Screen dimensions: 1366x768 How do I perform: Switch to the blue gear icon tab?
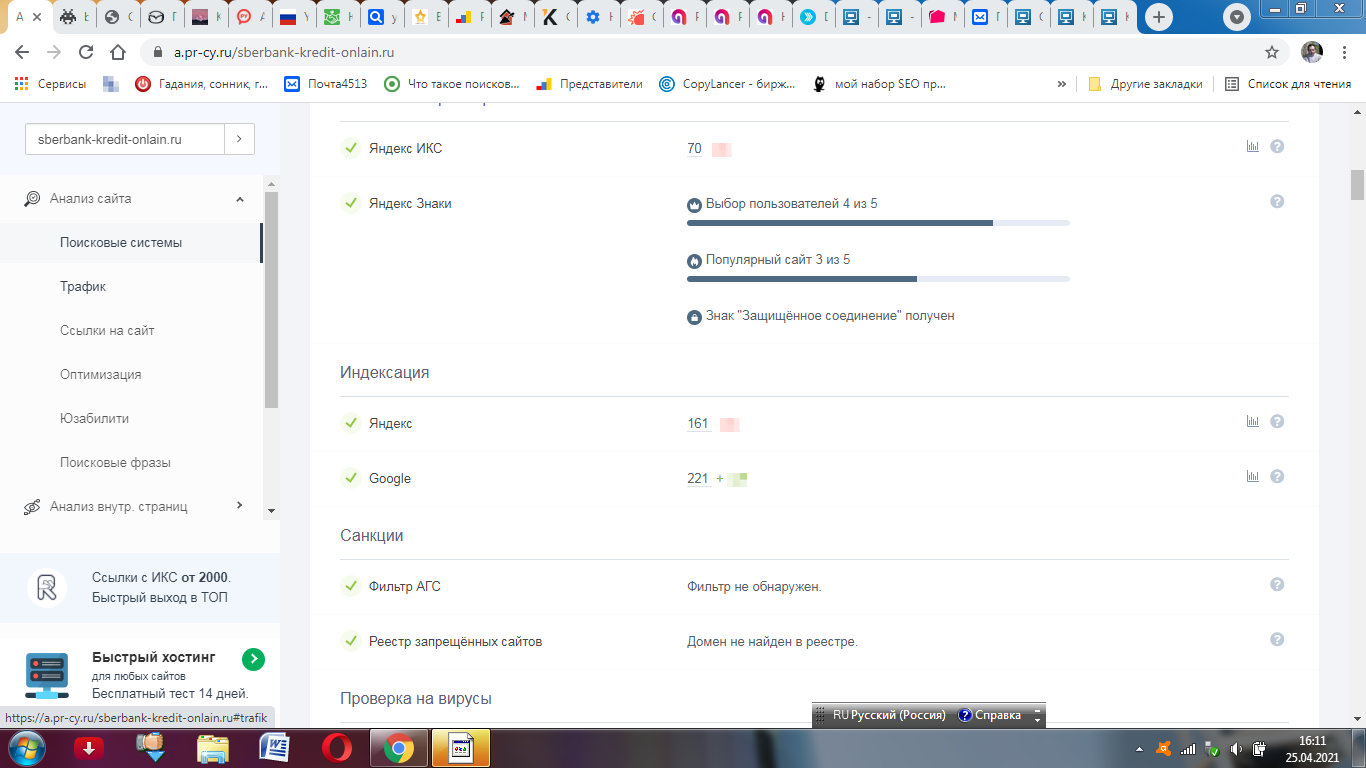[594, 17]
